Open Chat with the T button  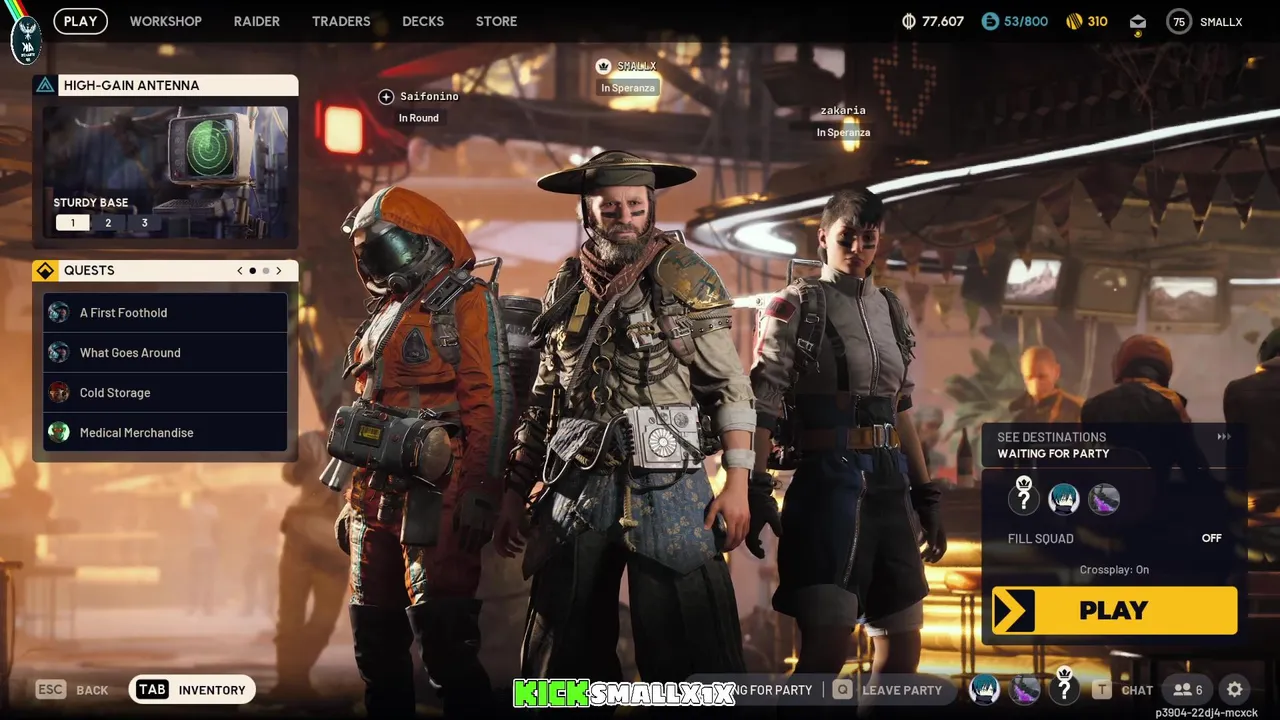1123,690
